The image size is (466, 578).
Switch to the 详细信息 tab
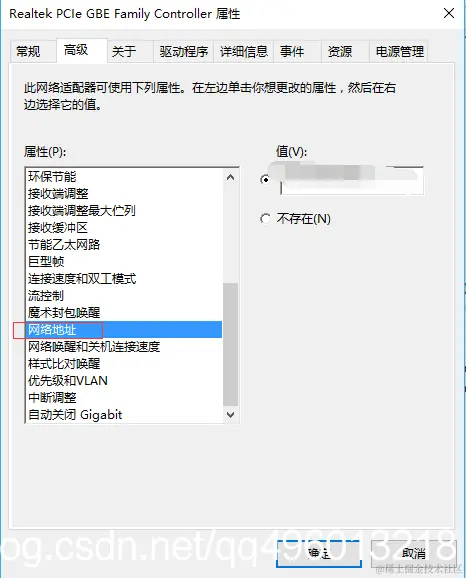(243, 51)
